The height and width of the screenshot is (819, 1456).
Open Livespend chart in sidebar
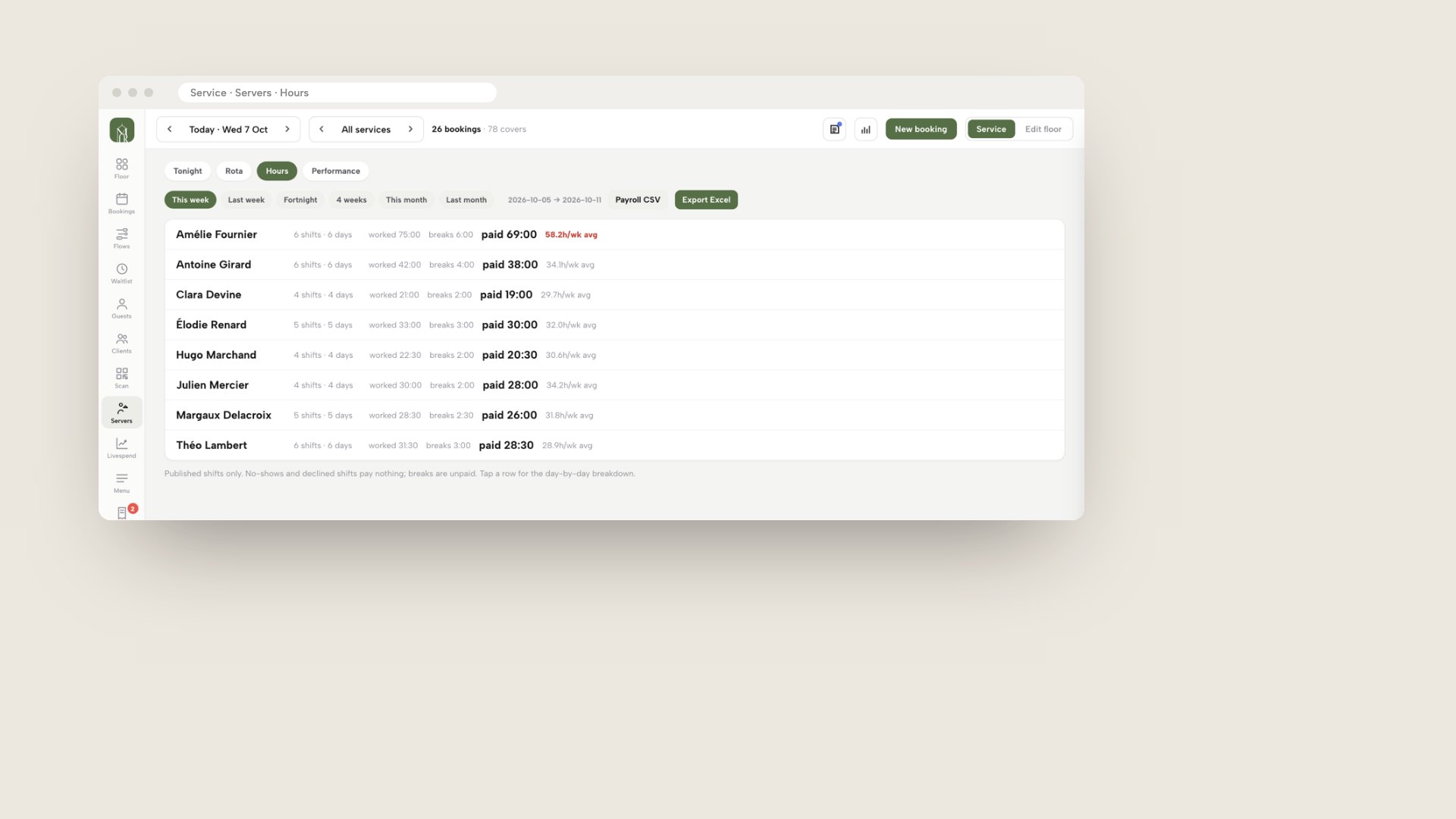[x=121, y=447]
